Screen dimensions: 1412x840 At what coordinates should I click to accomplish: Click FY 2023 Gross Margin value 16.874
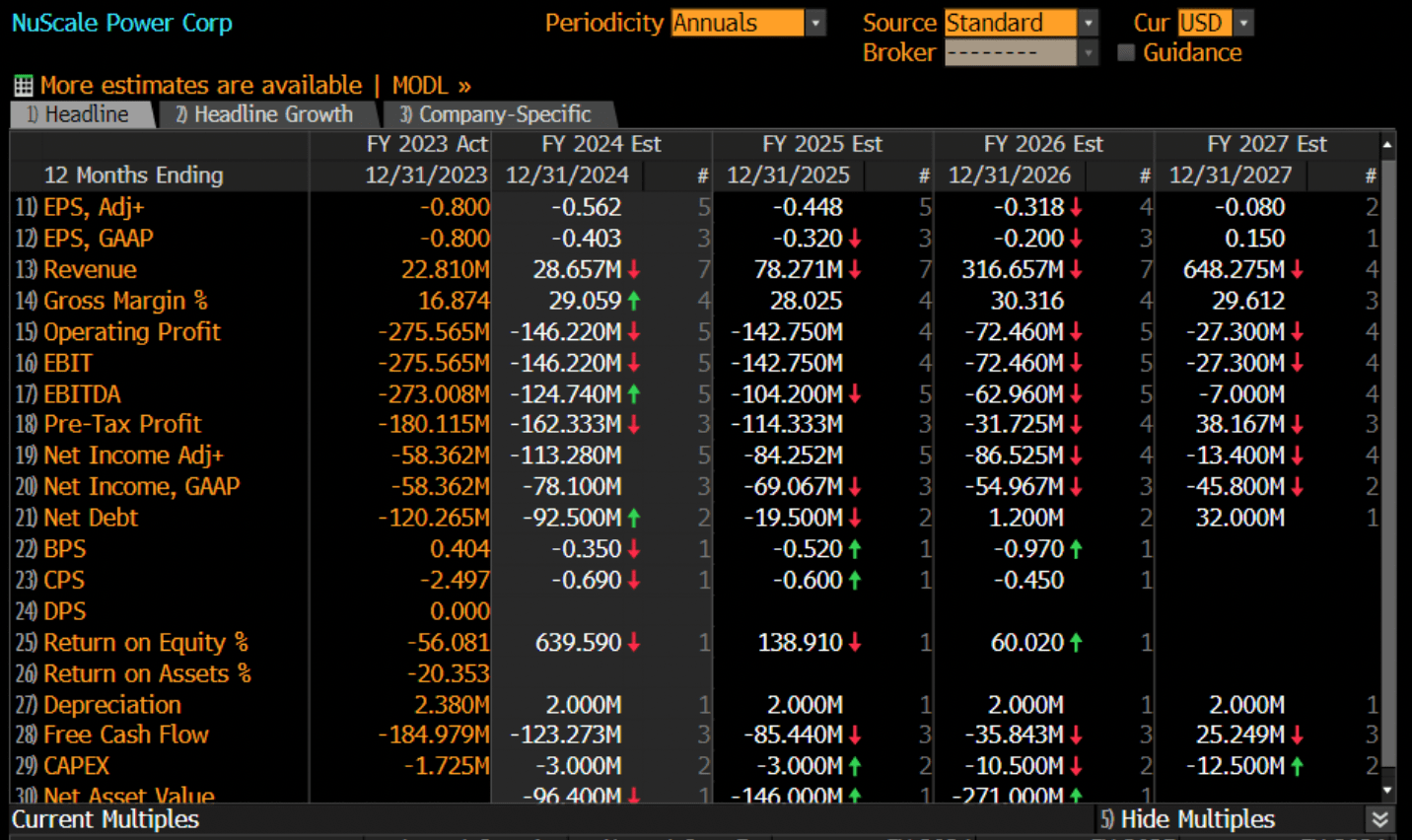coord(454,301)
